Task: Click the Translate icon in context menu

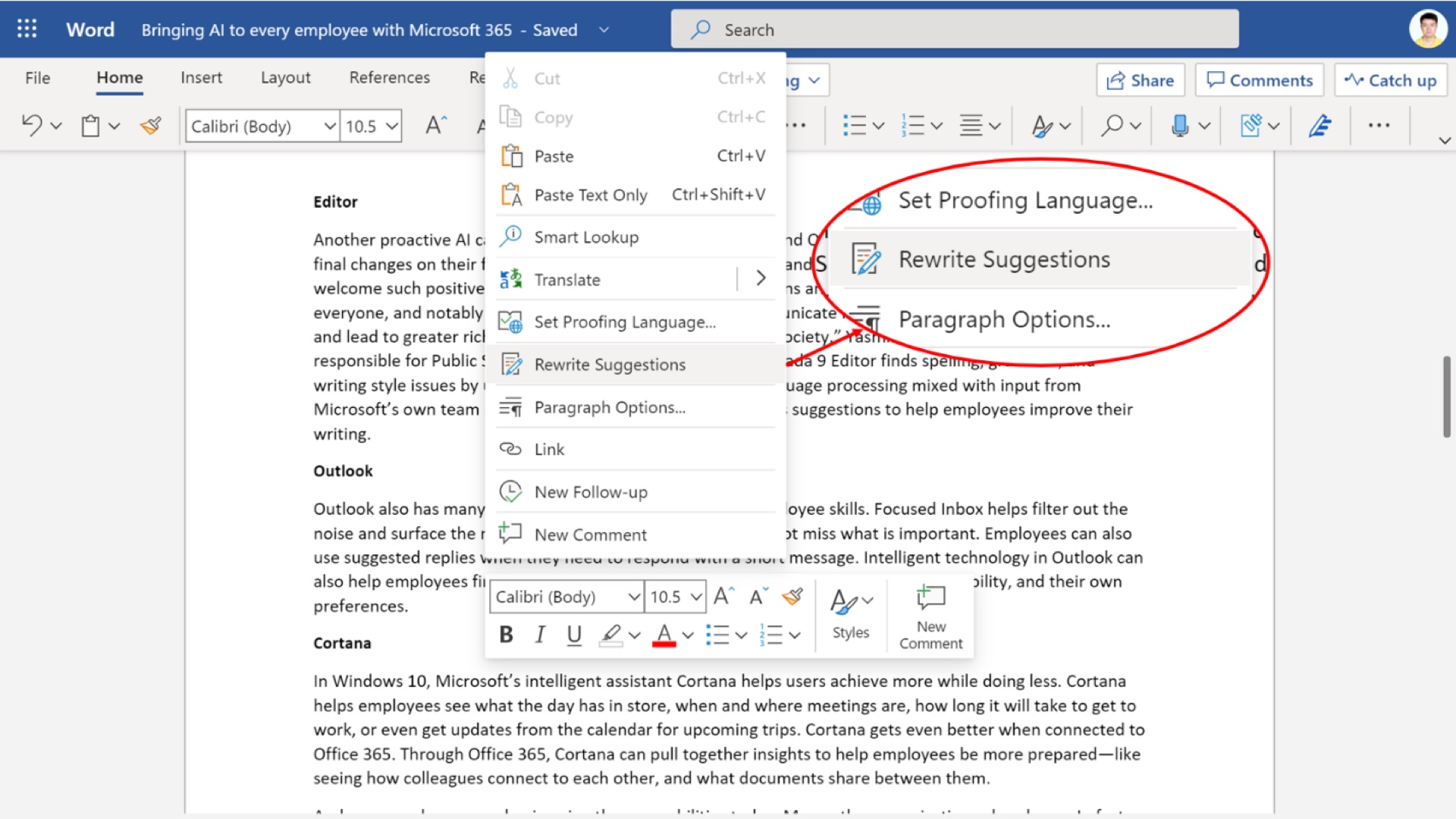Action: coord(512,278)
